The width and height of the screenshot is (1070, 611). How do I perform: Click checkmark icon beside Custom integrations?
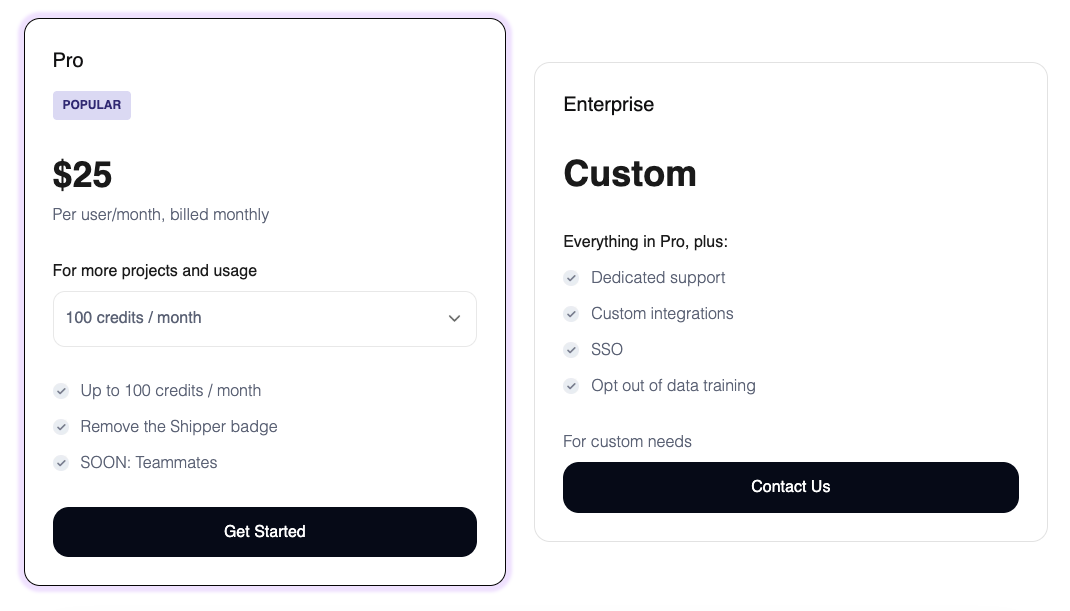click(x=571, y=314)
